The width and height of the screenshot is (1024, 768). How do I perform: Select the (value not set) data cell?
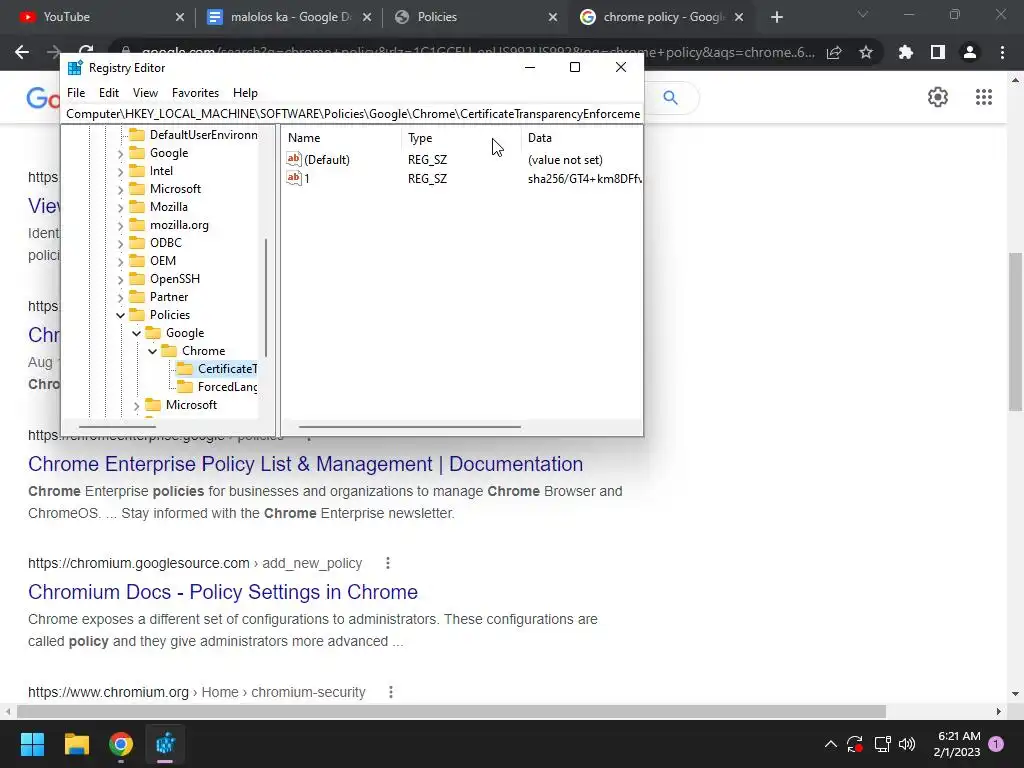pos(565,159)
